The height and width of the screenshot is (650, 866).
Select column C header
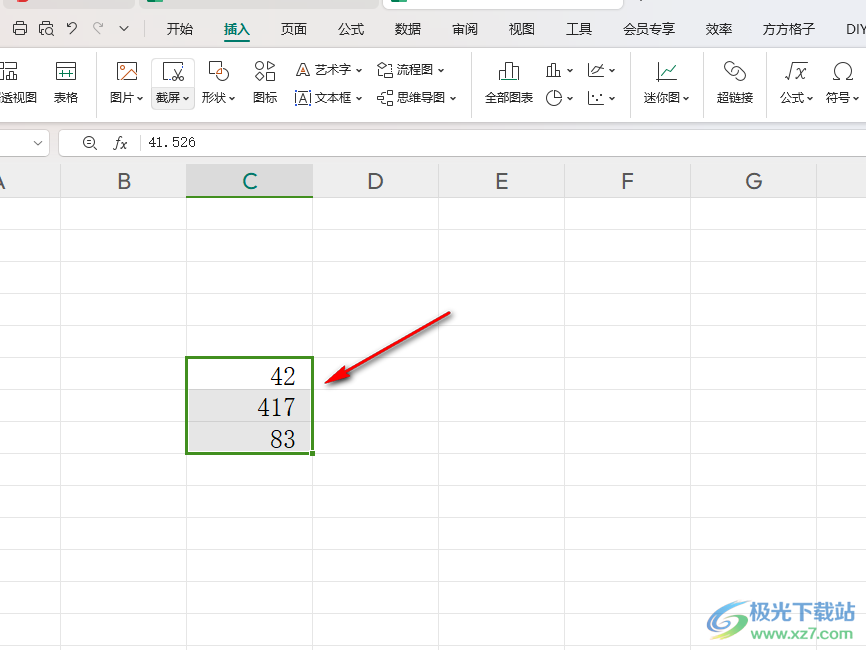point(250,181)
